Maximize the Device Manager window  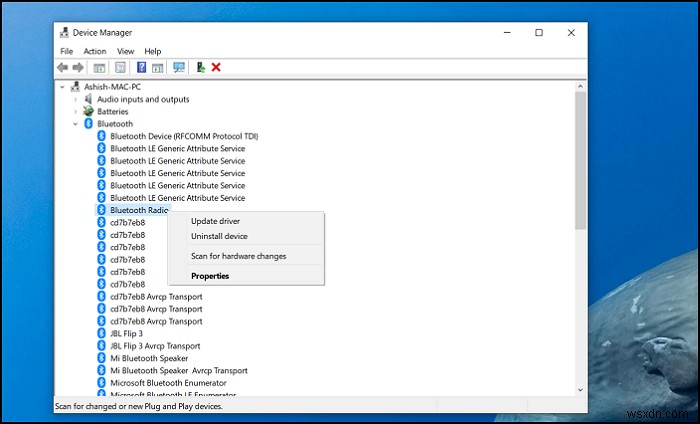click(x=539, y=33)
